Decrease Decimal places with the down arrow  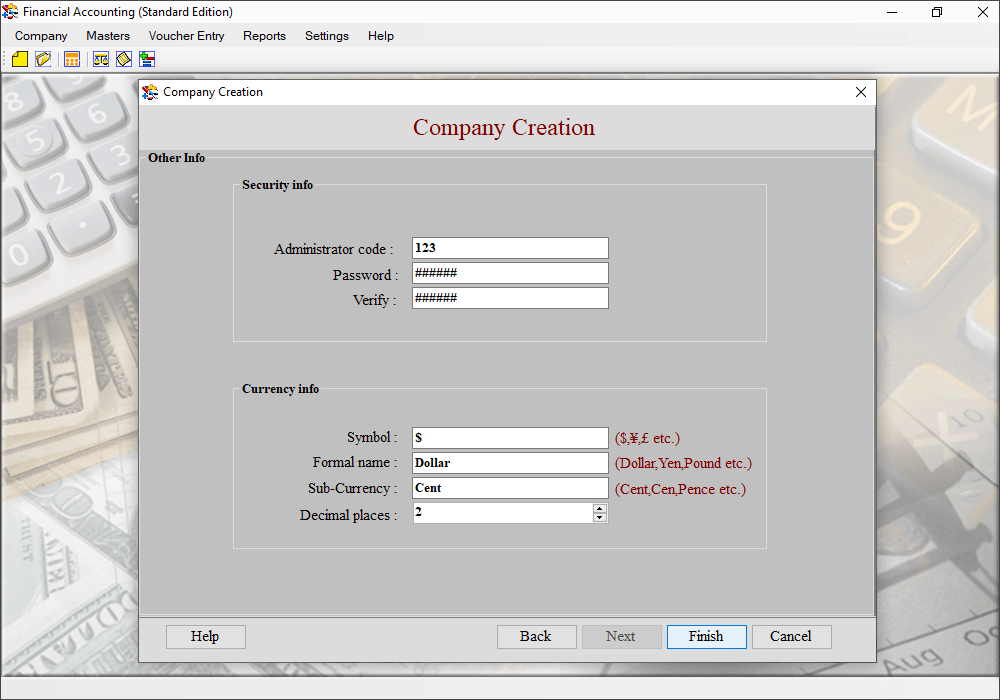tap(599, 517)
